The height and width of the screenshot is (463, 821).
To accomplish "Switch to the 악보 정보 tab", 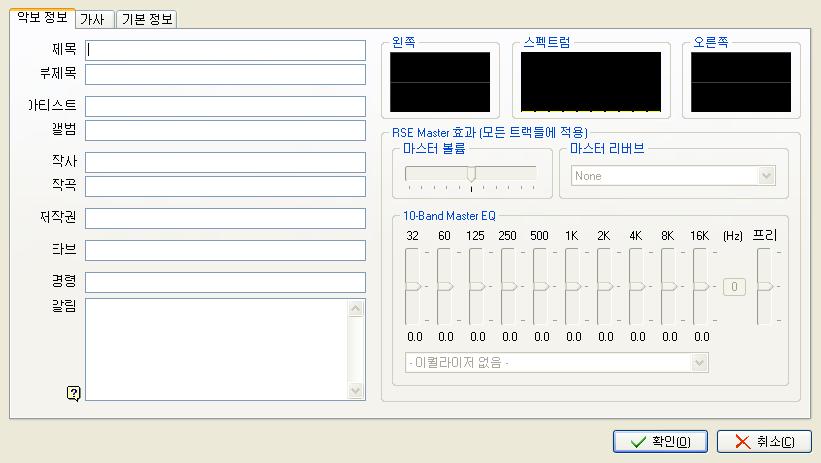I will 42,18.
